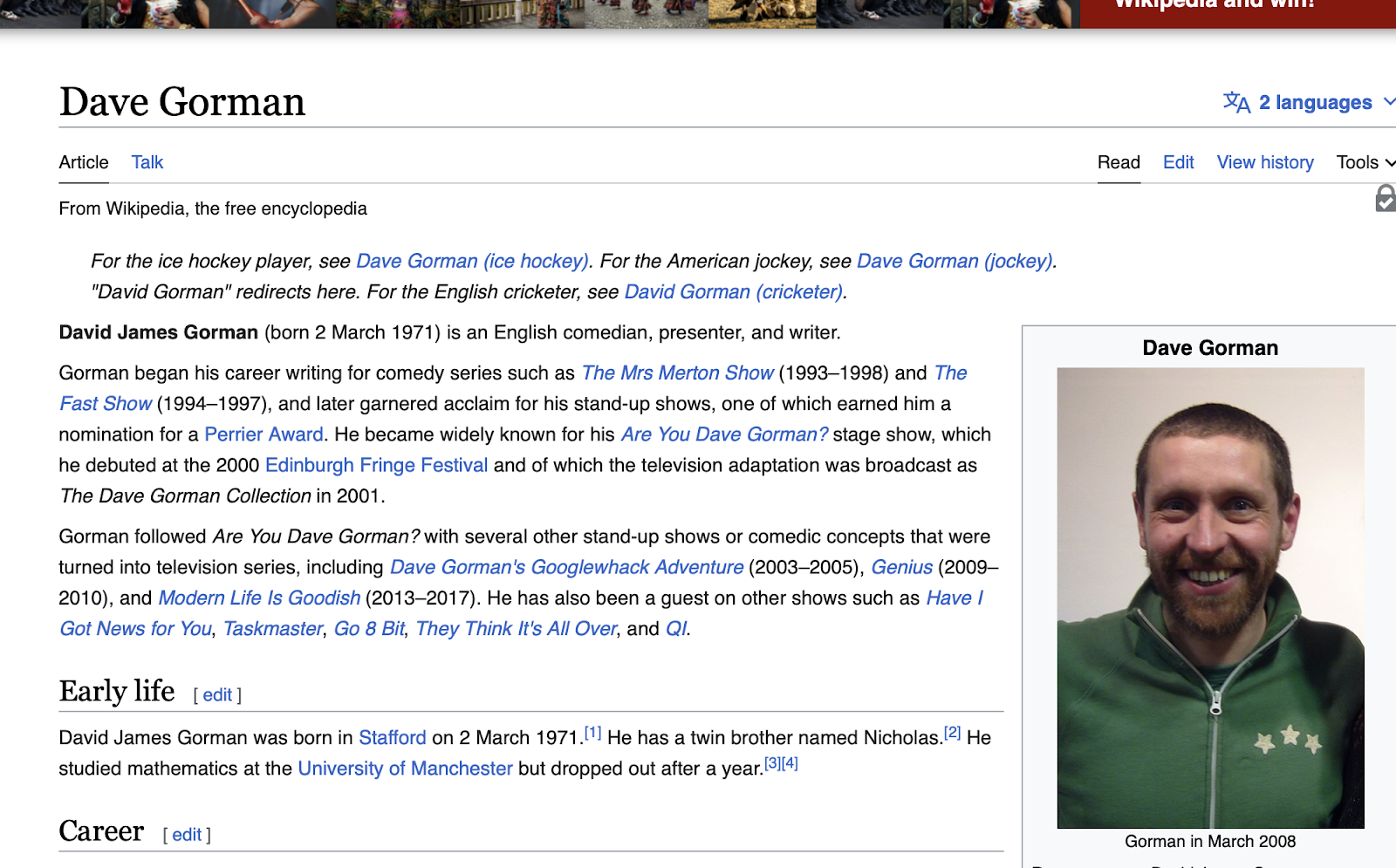This screenshot has width=1396, height=868.
Task: Edit the Early life section
Action: 217,694
